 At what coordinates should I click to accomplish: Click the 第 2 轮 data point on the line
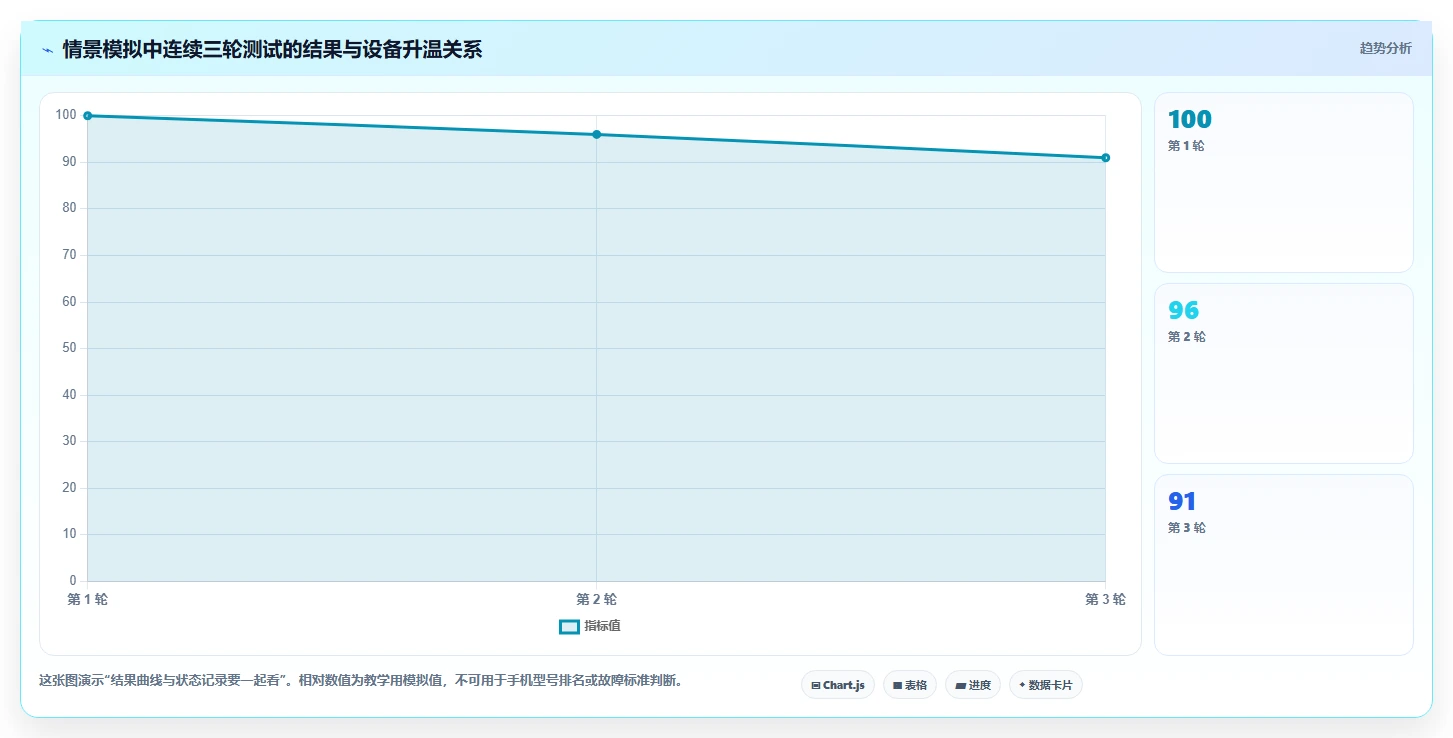[597, 134]
